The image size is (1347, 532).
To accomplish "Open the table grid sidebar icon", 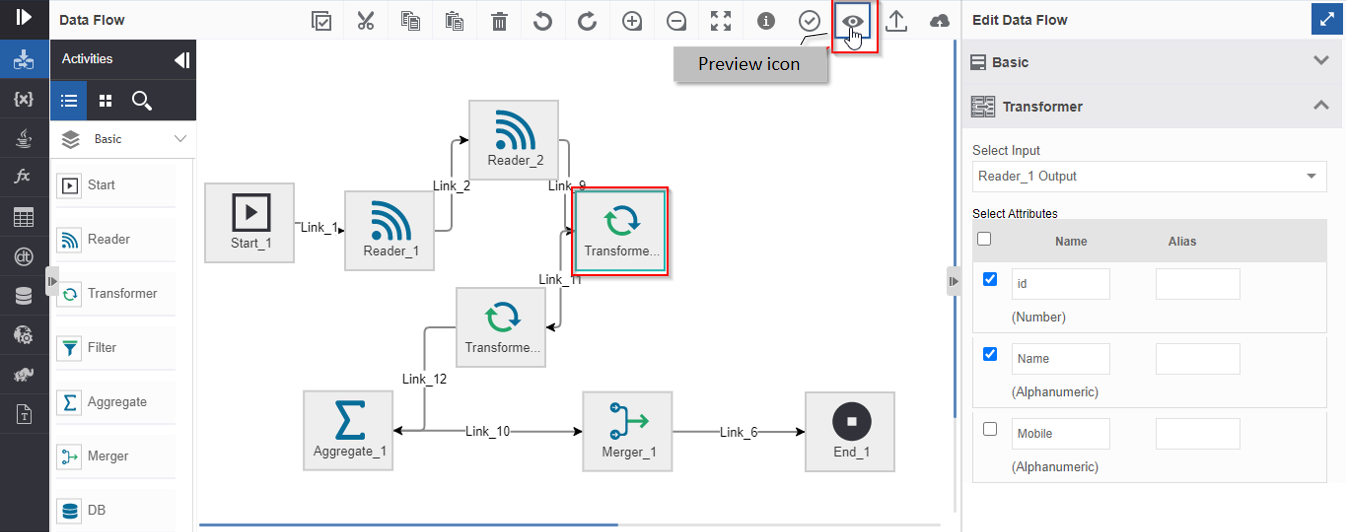I will pos(24,217).
